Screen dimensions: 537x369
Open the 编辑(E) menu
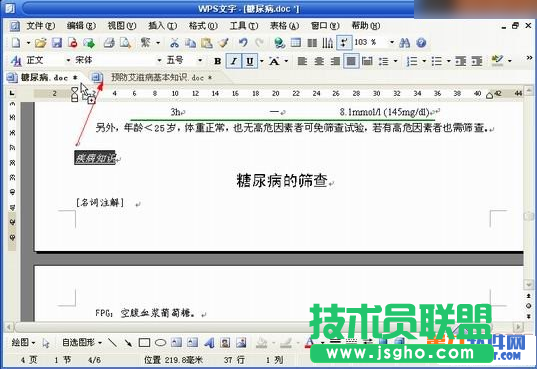click(x=81, y=26)
